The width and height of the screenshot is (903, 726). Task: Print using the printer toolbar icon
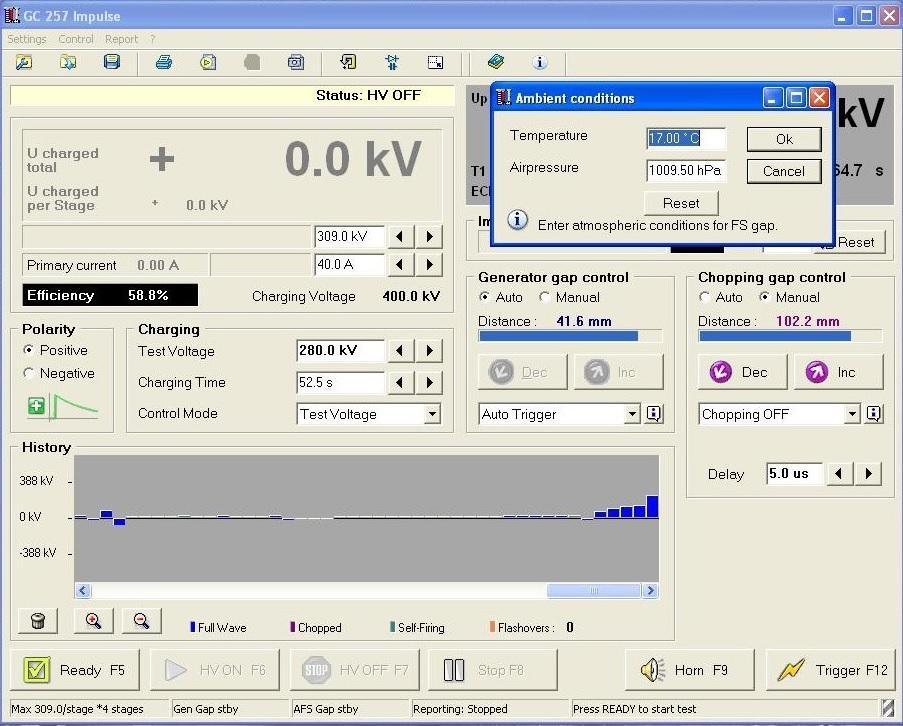[164, 62]
